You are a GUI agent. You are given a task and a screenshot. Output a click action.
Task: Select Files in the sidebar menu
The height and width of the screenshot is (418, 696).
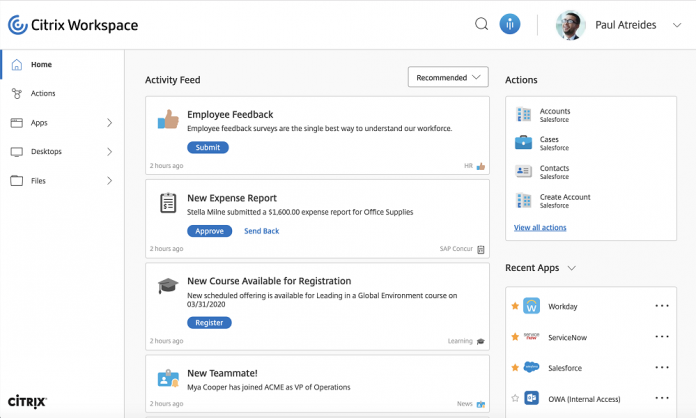[x=38, y=181]
